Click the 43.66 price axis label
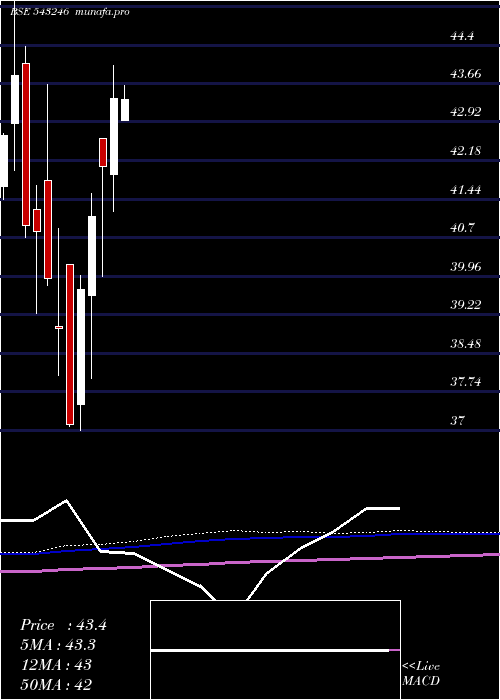The height and width of the screenshot is (700, 500). (x=466, y=74)
